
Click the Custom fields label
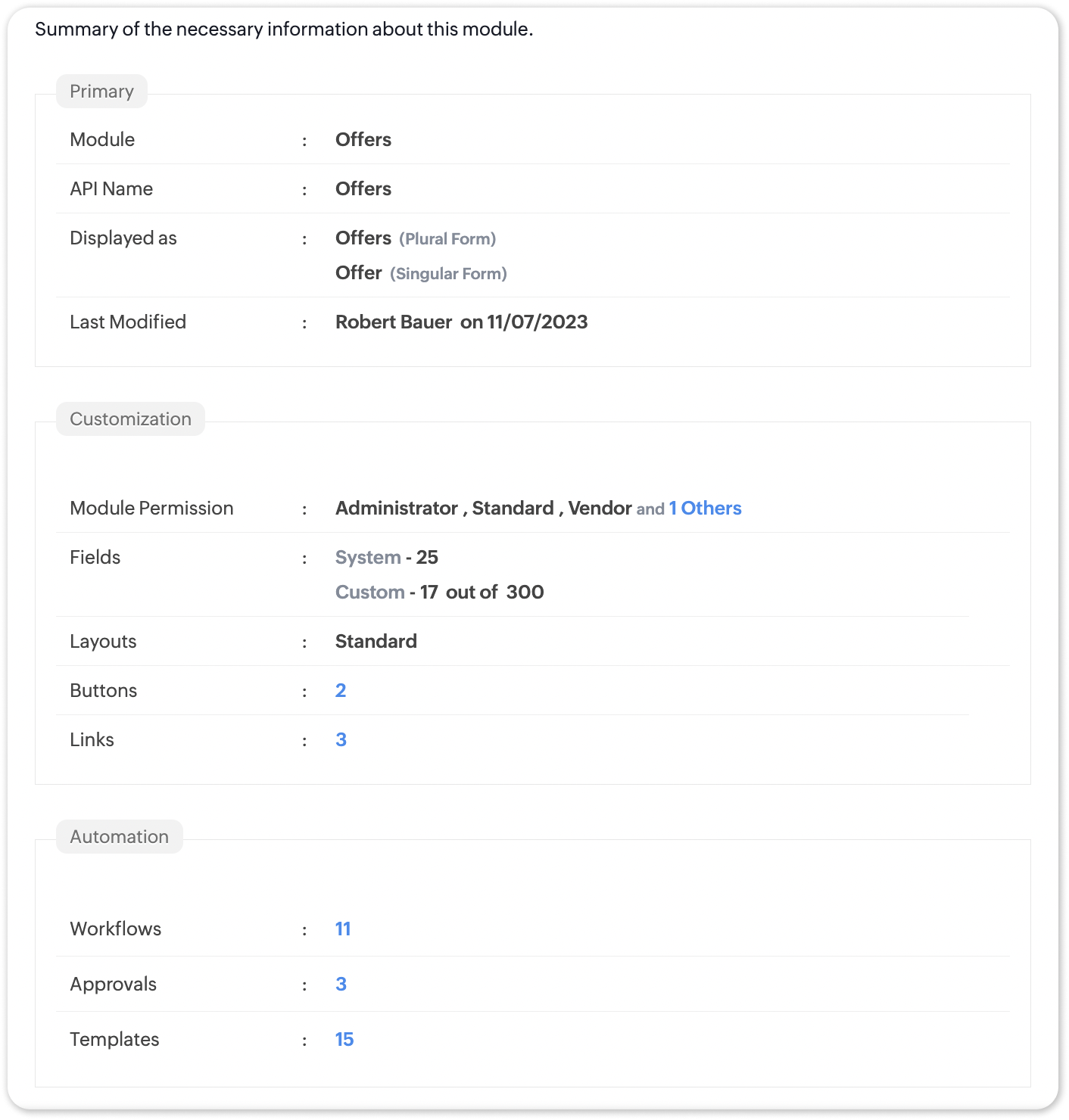pyautogui.click(x=369, y=593)
